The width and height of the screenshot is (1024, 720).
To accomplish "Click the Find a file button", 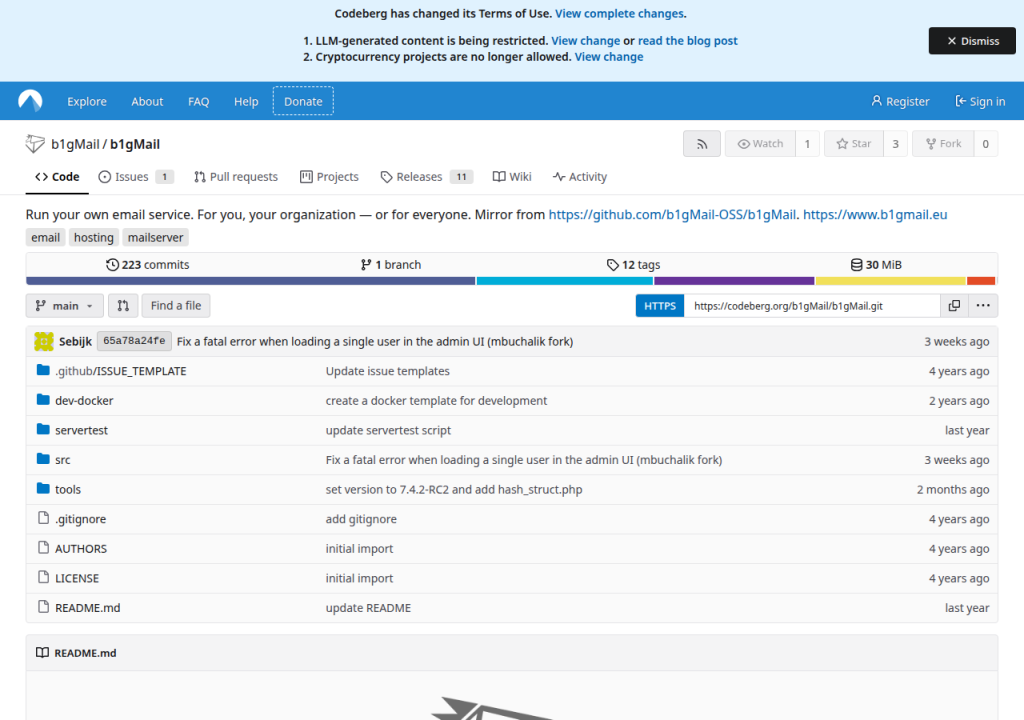I will click(176, 306).
